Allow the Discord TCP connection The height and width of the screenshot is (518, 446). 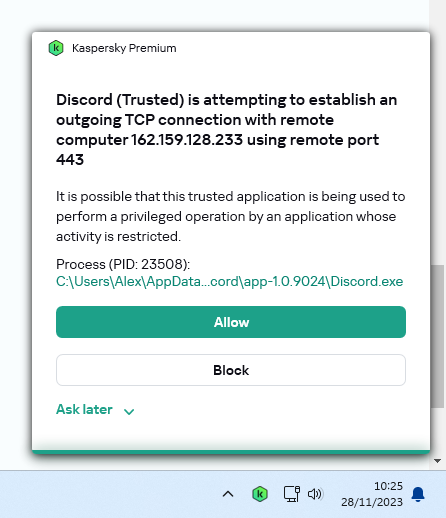point(231,322)
